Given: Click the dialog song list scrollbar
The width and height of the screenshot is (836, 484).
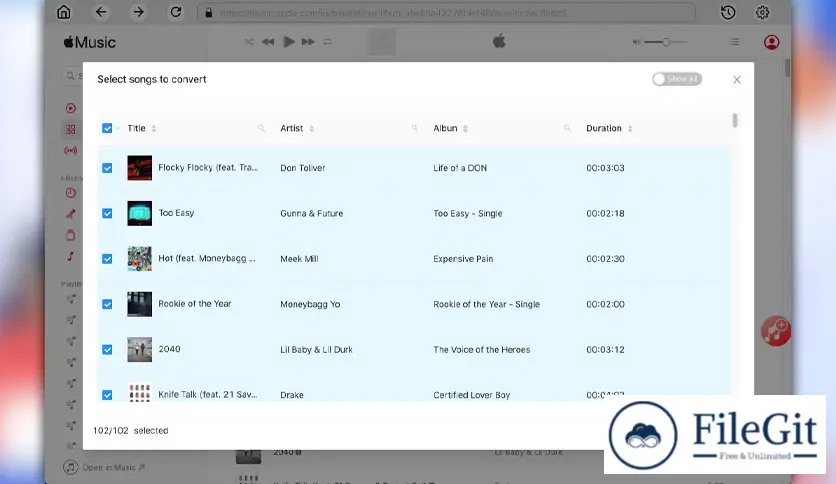Looking at the screenshot, I should coord(735,120).
